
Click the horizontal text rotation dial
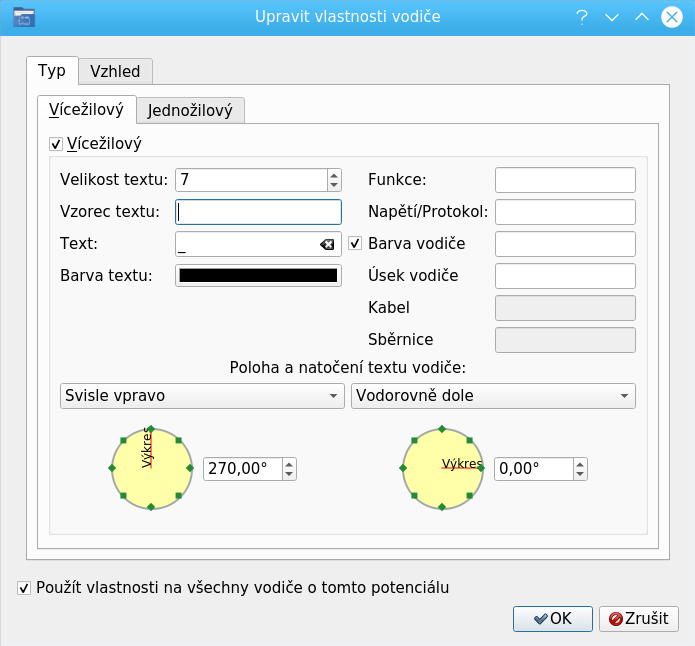tap(443, 468)
